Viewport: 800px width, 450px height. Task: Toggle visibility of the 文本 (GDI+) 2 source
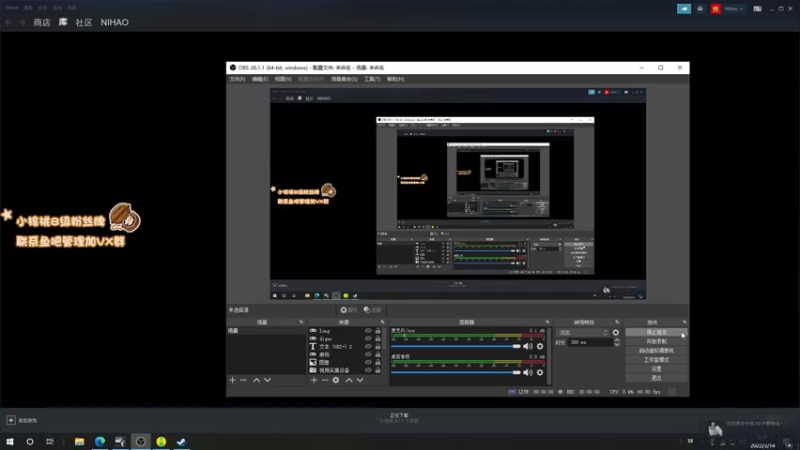click(x=368, y=346)
